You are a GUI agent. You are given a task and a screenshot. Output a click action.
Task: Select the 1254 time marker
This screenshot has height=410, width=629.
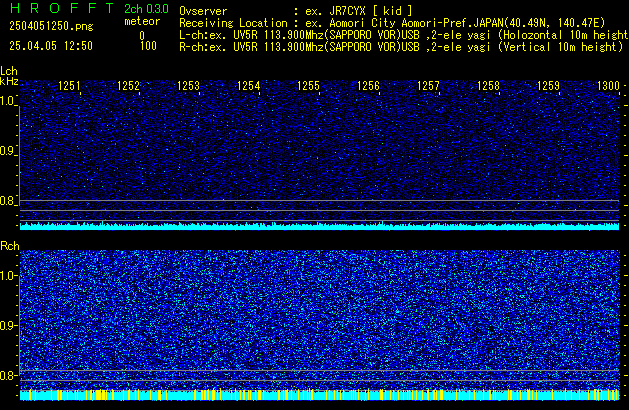[248, 86]
